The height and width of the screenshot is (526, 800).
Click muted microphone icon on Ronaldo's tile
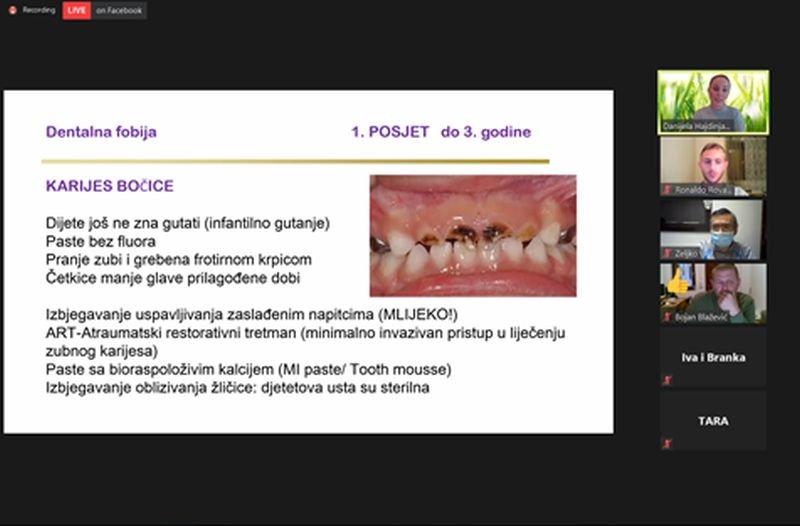pos(666,190)
